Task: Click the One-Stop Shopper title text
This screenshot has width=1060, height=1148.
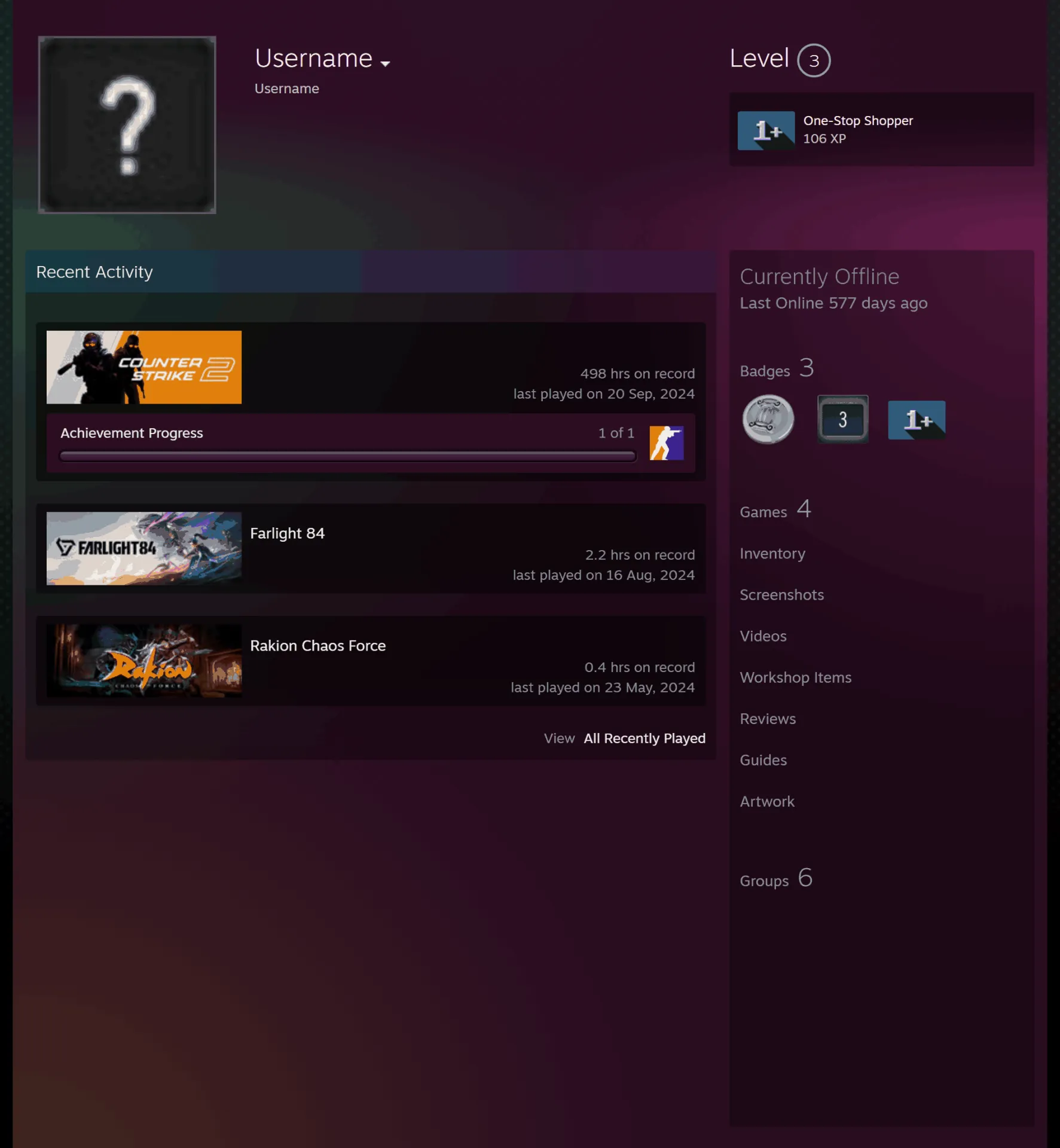Action: (x=858, y=120)
